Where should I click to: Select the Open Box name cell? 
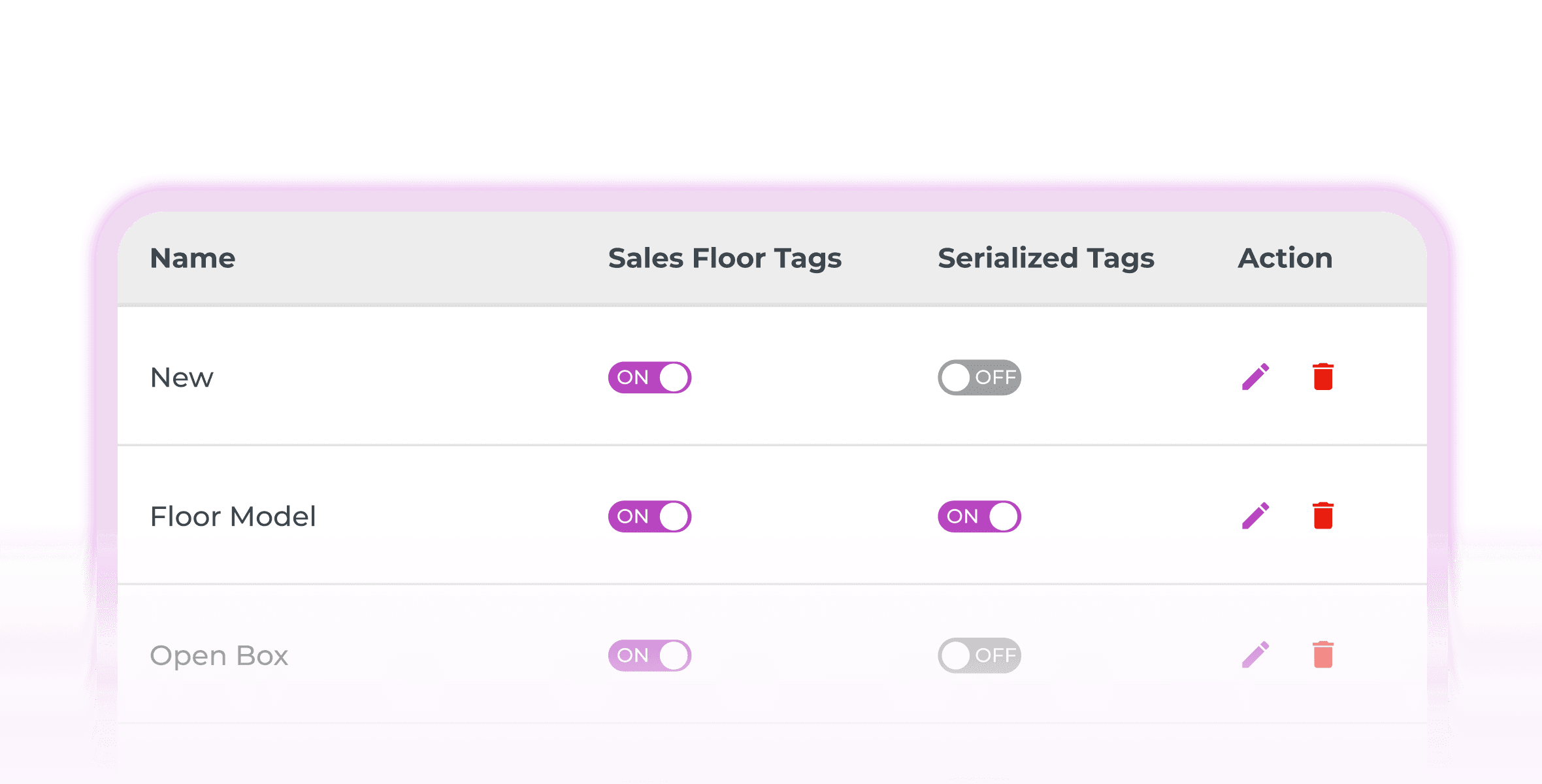(x=219, y=655)
